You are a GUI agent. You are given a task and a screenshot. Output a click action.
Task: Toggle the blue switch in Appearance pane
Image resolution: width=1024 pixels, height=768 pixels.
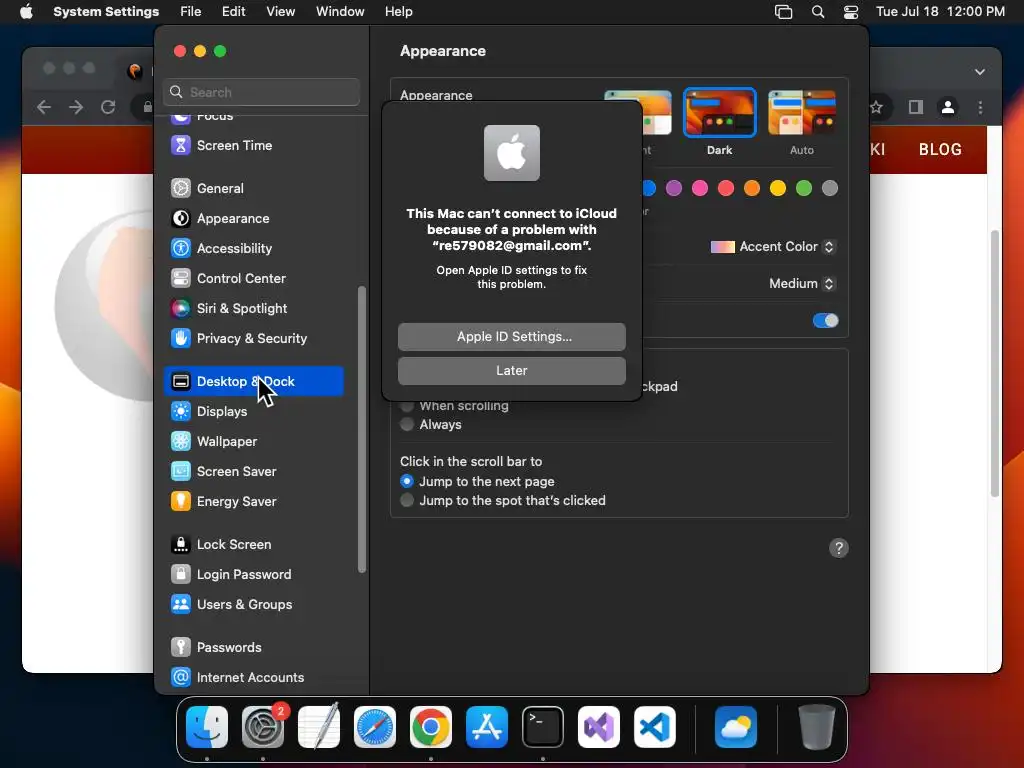coord(825,321)
